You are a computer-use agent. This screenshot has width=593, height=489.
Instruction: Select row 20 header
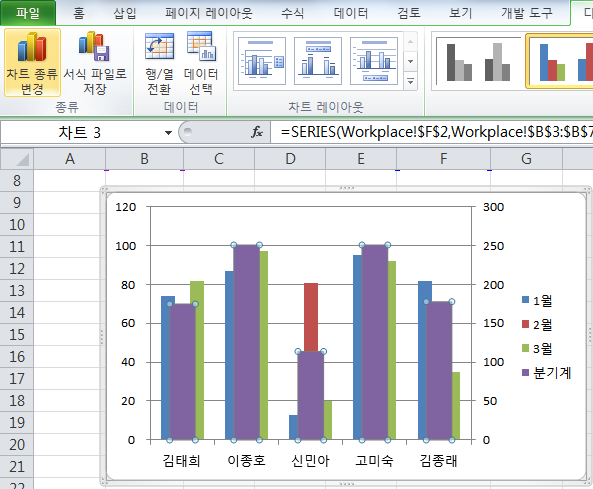coord(17,445)
